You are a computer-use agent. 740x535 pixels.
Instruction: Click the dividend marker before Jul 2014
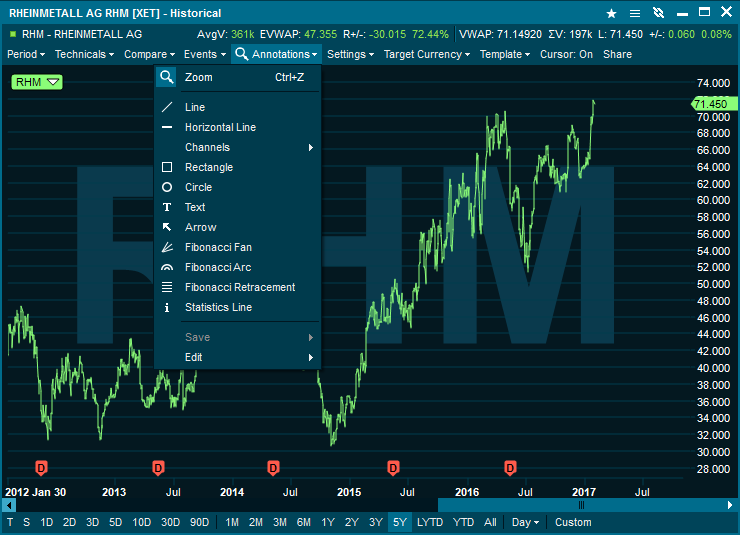[273, 468]
